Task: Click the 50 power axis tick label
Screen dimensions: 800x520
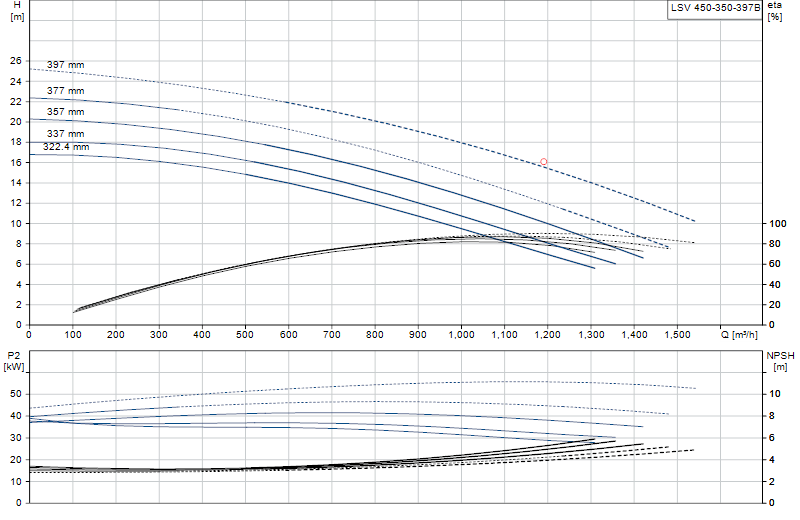Action: 16,394
